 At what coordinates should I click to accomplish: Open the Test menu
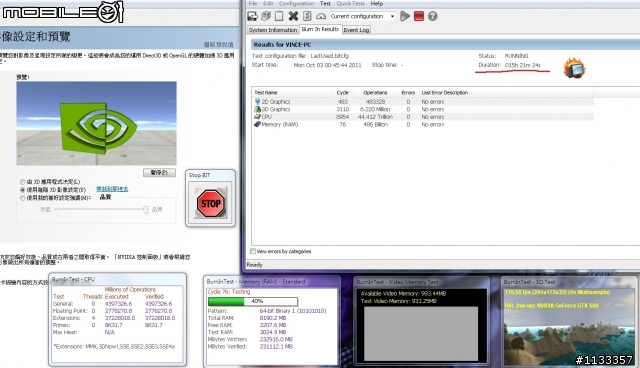[325, 4]
